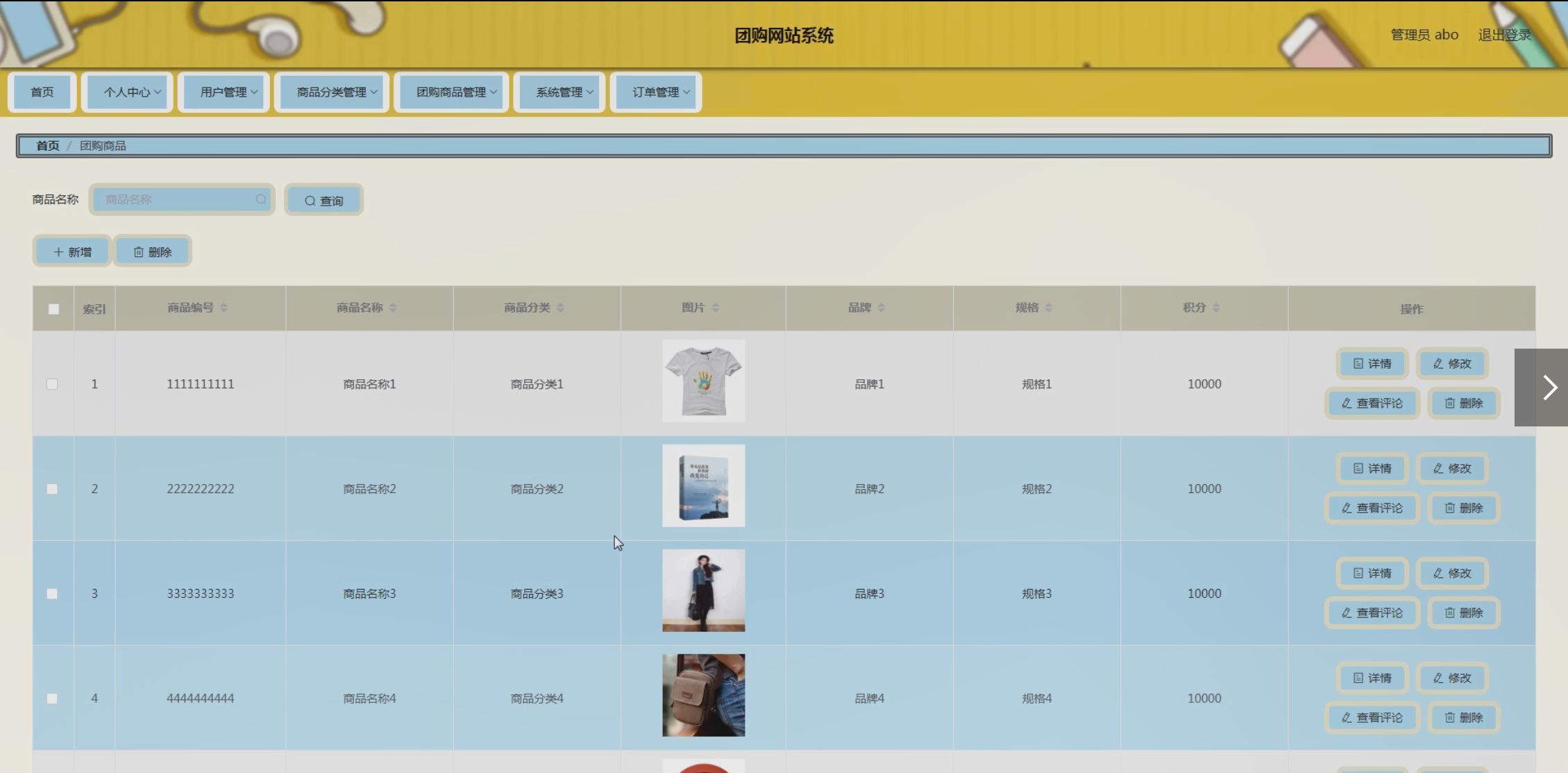Click the 团购网站系统 title
The image size is (1568, 773).
coord(784,35)
